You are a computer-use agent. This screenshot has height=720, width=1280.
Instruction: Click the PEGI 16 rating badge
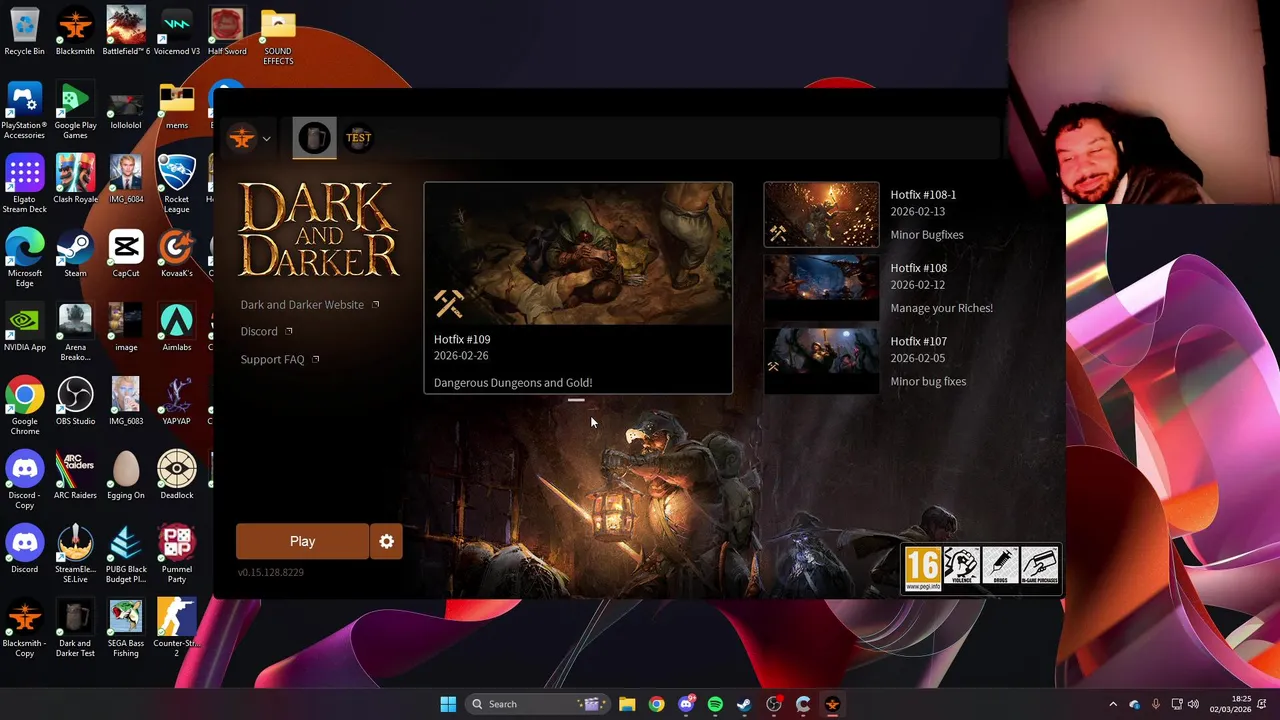[x=922, y=569]
